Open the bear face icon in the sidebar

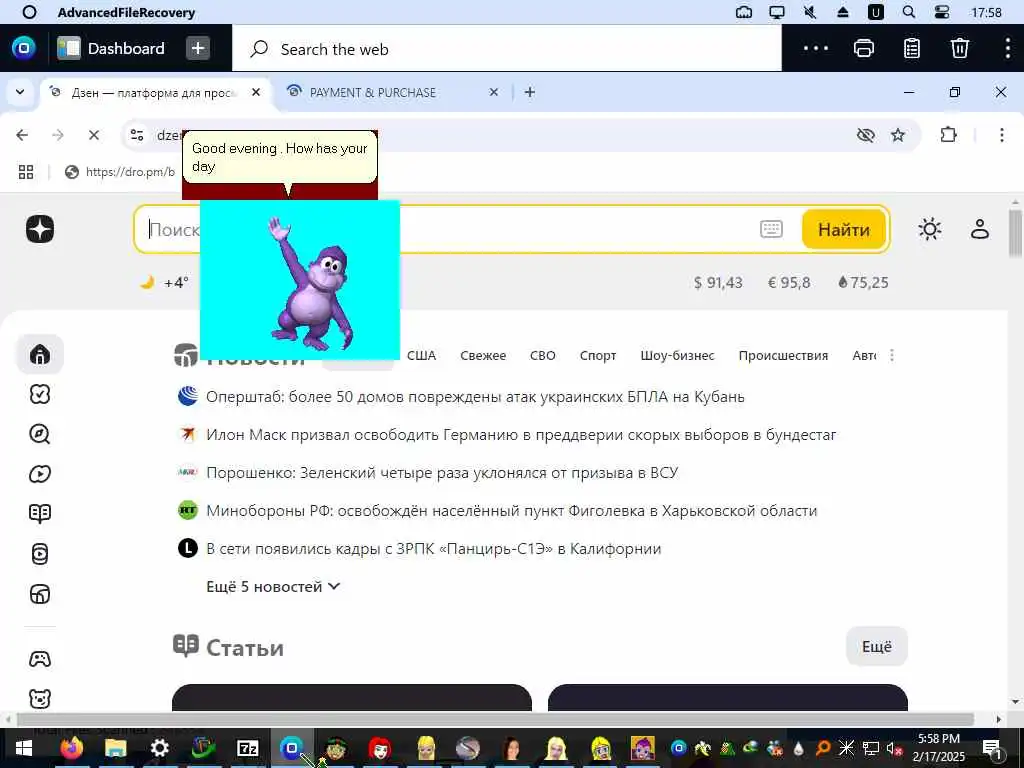(40, 699)
